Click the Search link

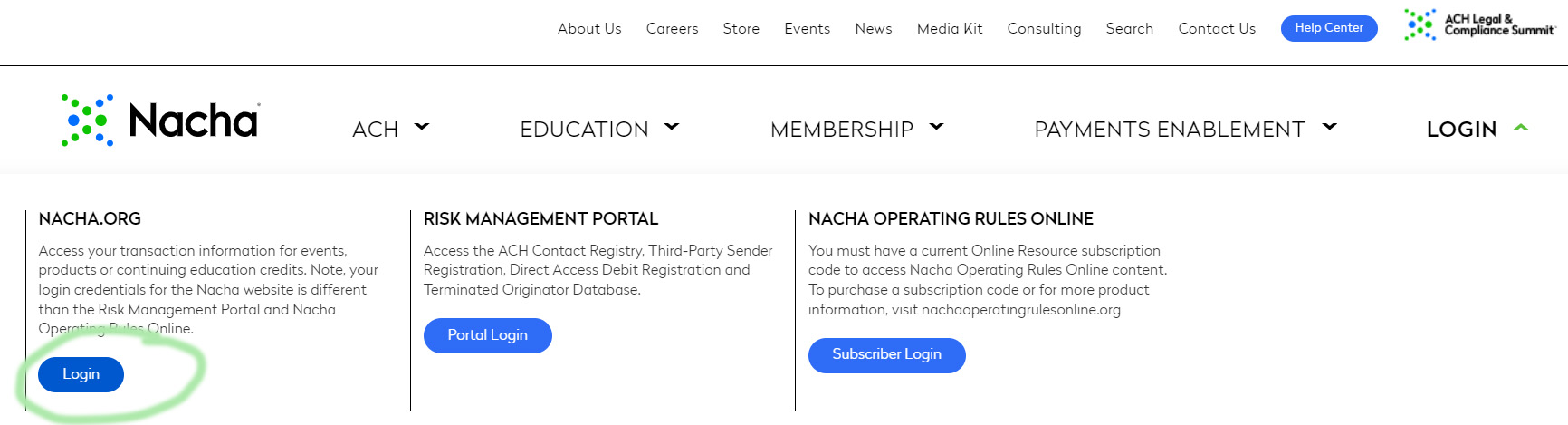pyautogui.click(x=1130, y=29)
